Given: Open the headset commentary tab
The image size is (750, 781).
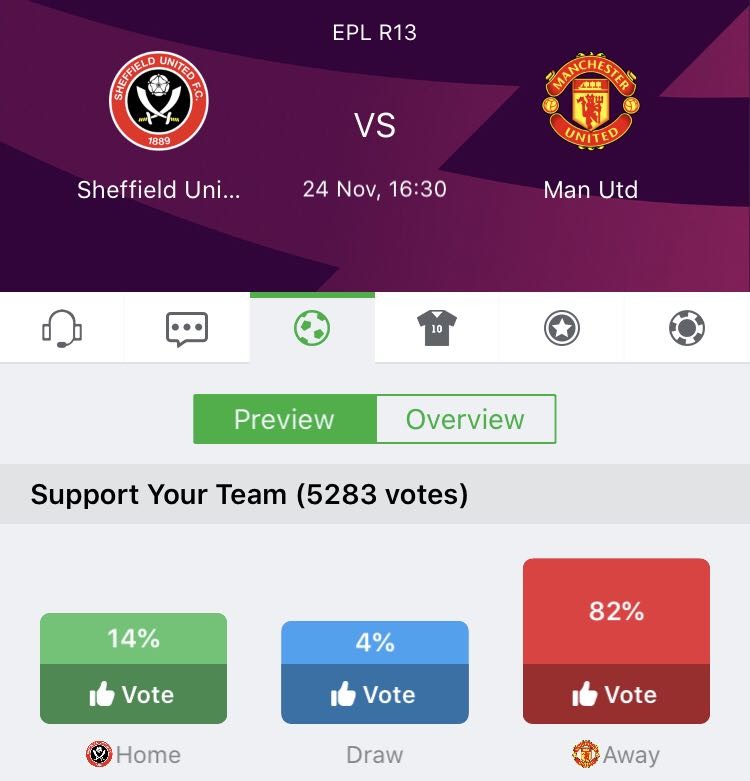Looking at the screenshot, I should (62, 328).
